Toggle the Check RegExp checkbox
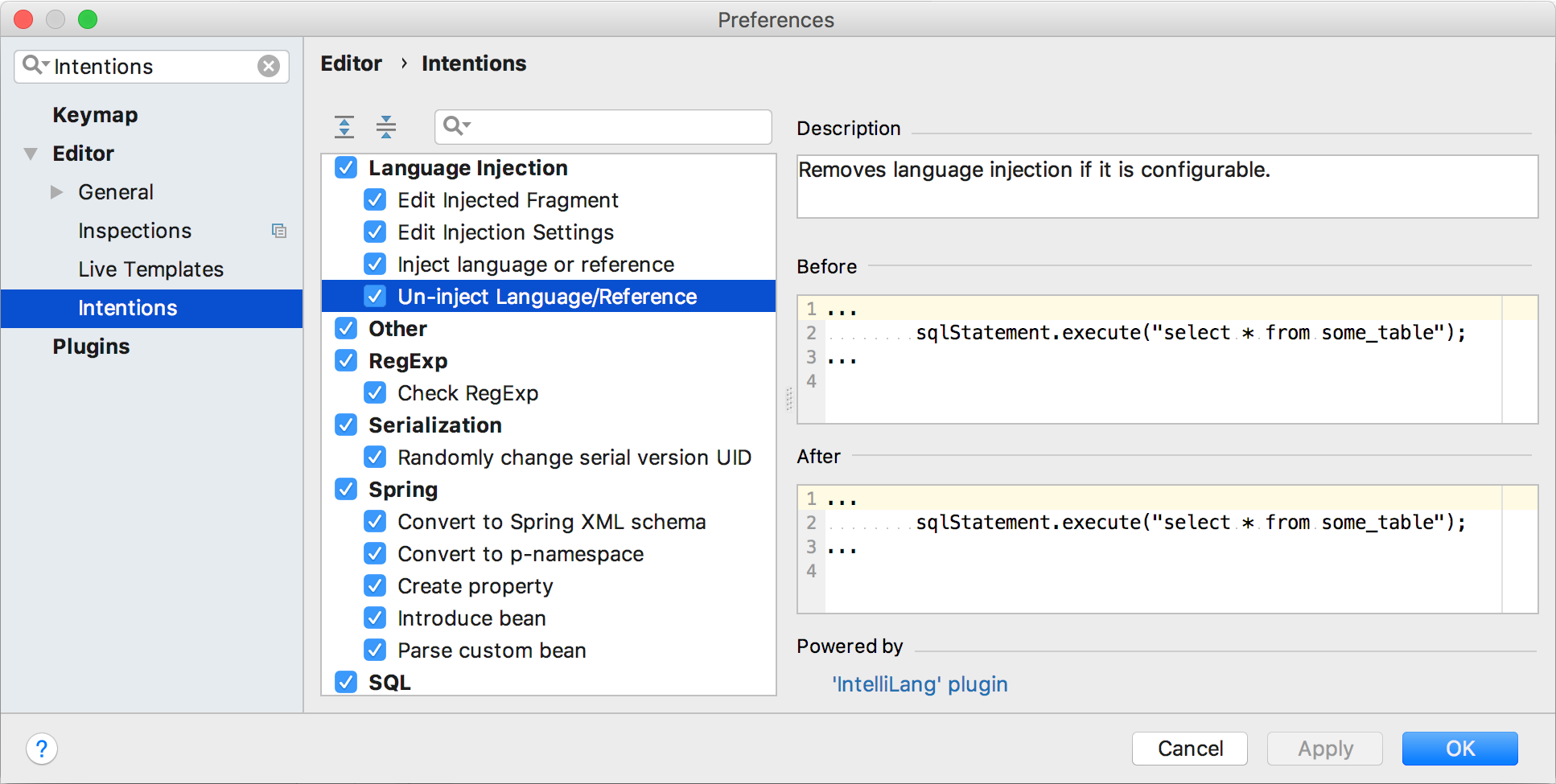This screenshot has height=784, width=1556. click(375, 392)
